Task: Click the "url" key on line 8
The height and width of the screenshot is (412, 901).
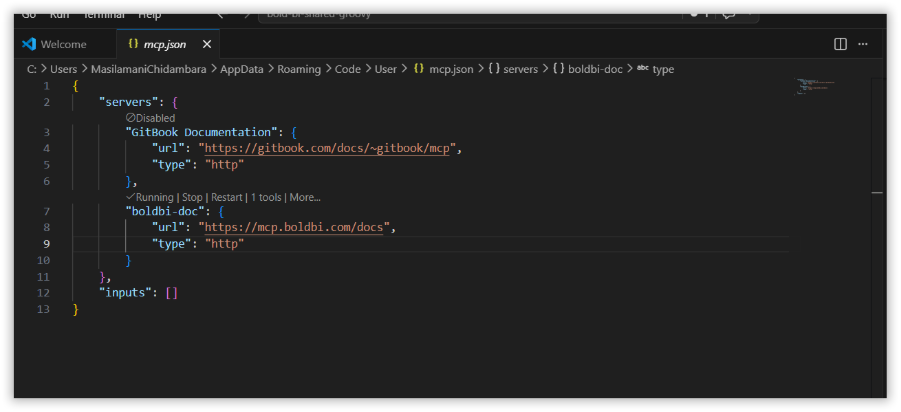Action: pyautogui.click(x=168, y=228)
